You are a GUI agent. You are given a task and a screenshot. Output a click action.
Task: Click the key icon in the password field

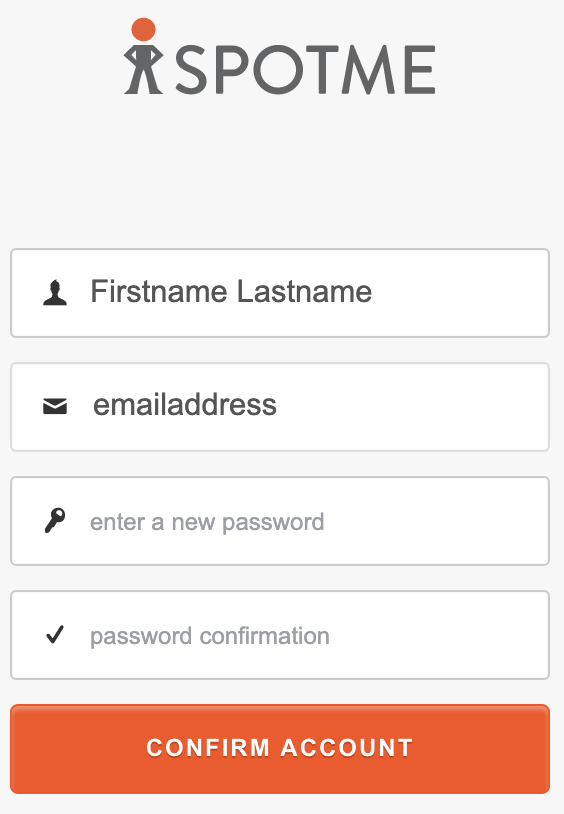55,520
